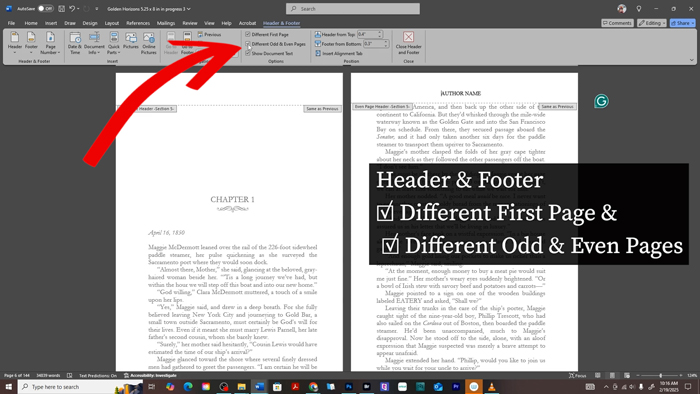Open the account profile picture
The image size is (700, 394).
pos(621,8)
